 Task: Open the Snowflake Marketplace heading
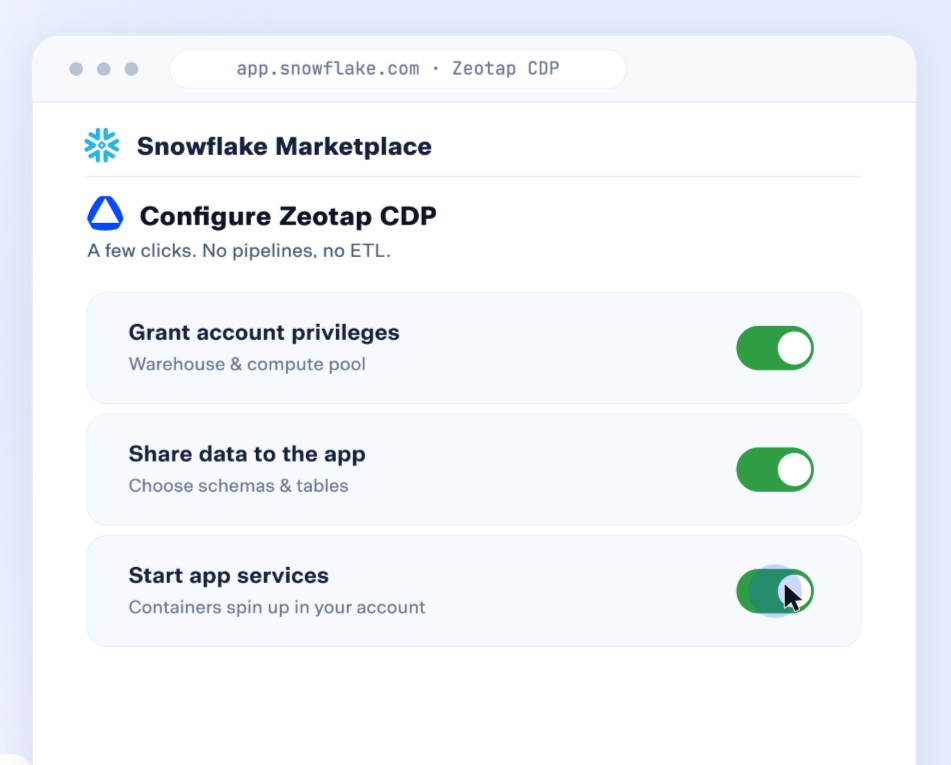[284, 146]
